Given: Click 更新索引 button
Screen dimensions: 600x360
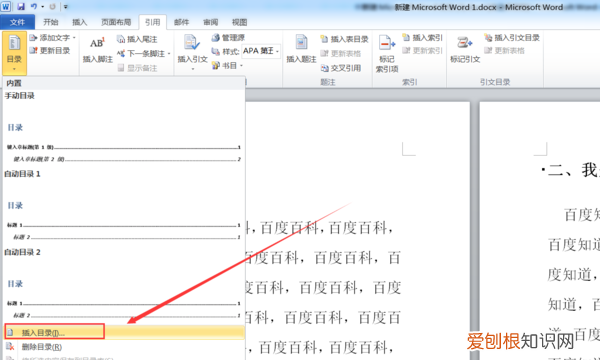Looking at the screenshot, I should pyautogui.click(x=422, y=50).
